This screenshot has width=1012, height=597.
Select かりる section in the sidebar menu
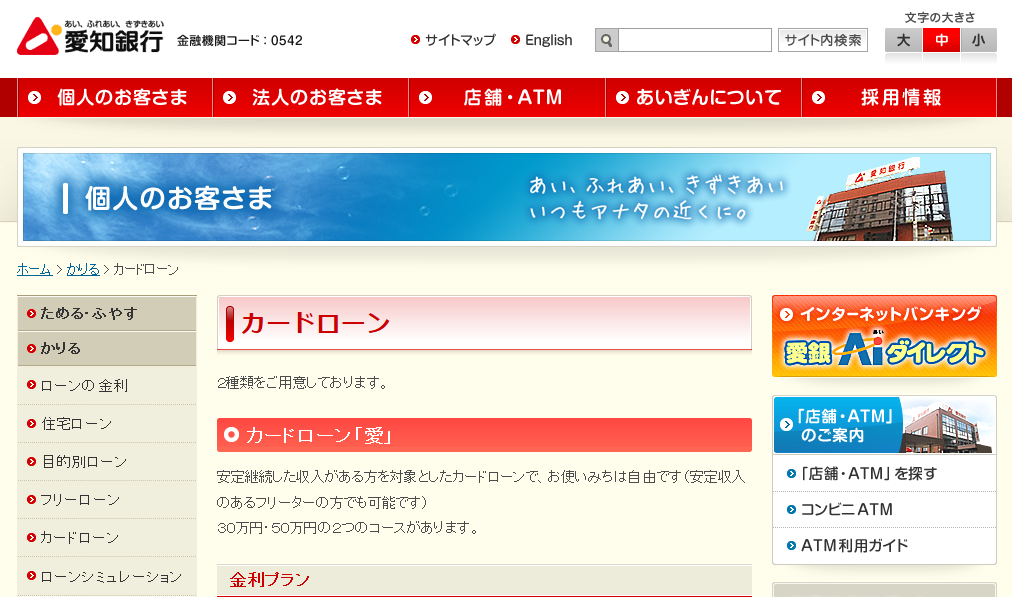107,349
